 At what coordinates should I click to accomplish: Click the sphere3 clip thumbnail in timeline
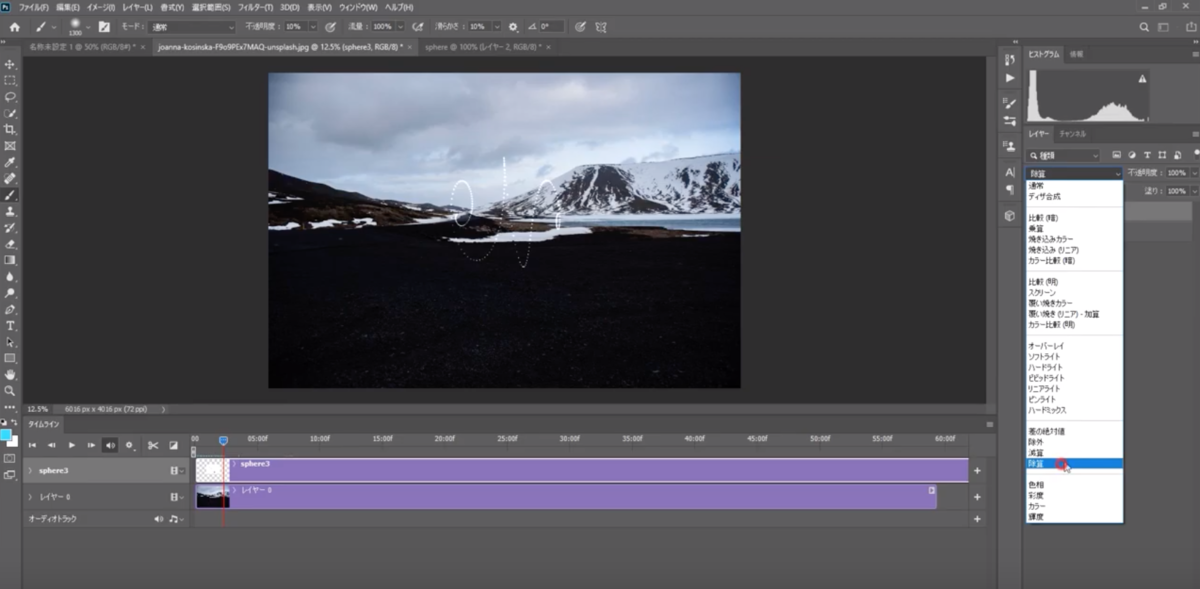tap(212, 470)
